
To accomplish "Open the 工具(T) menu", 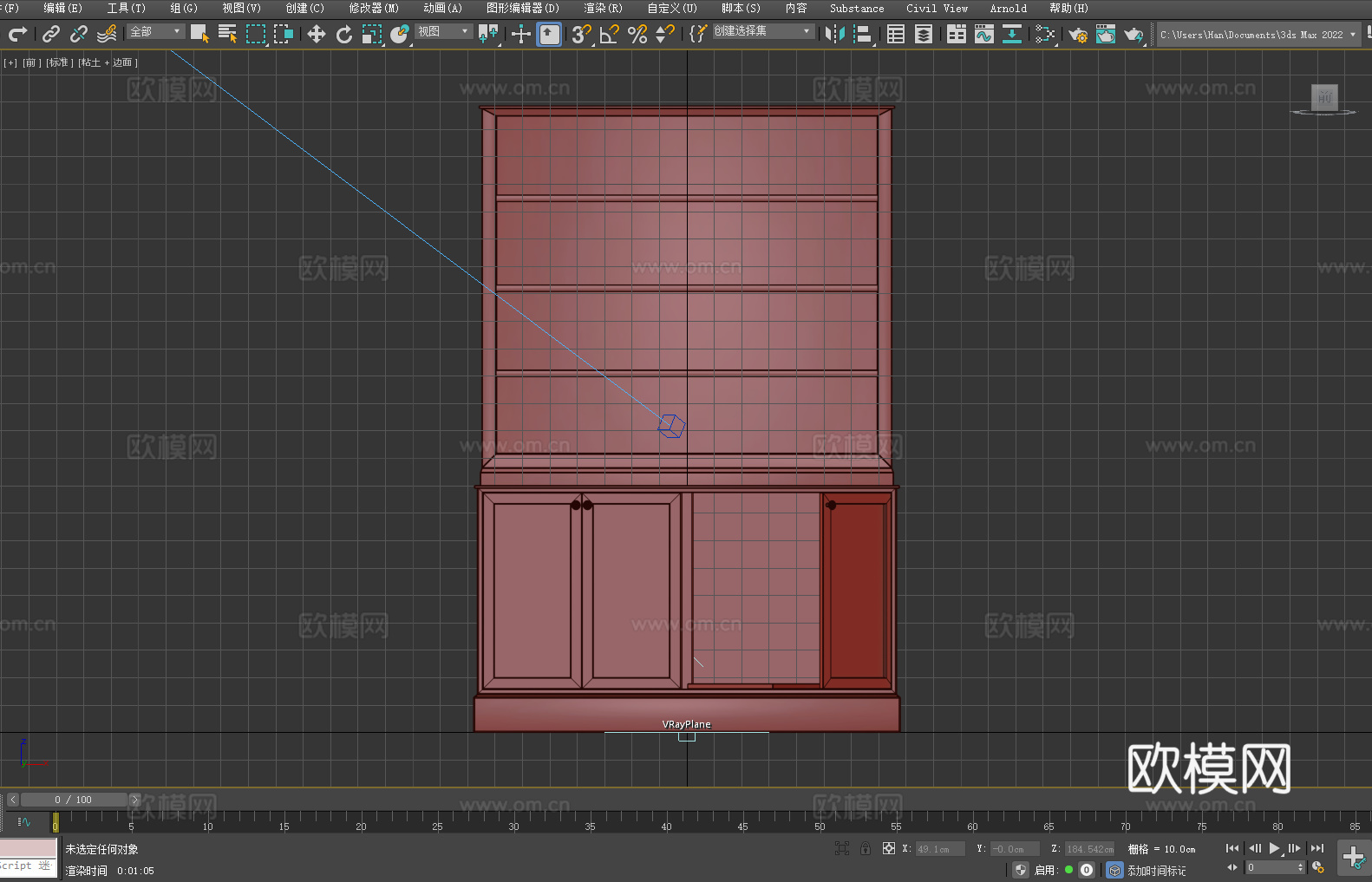I will click(x=127, y=8).
